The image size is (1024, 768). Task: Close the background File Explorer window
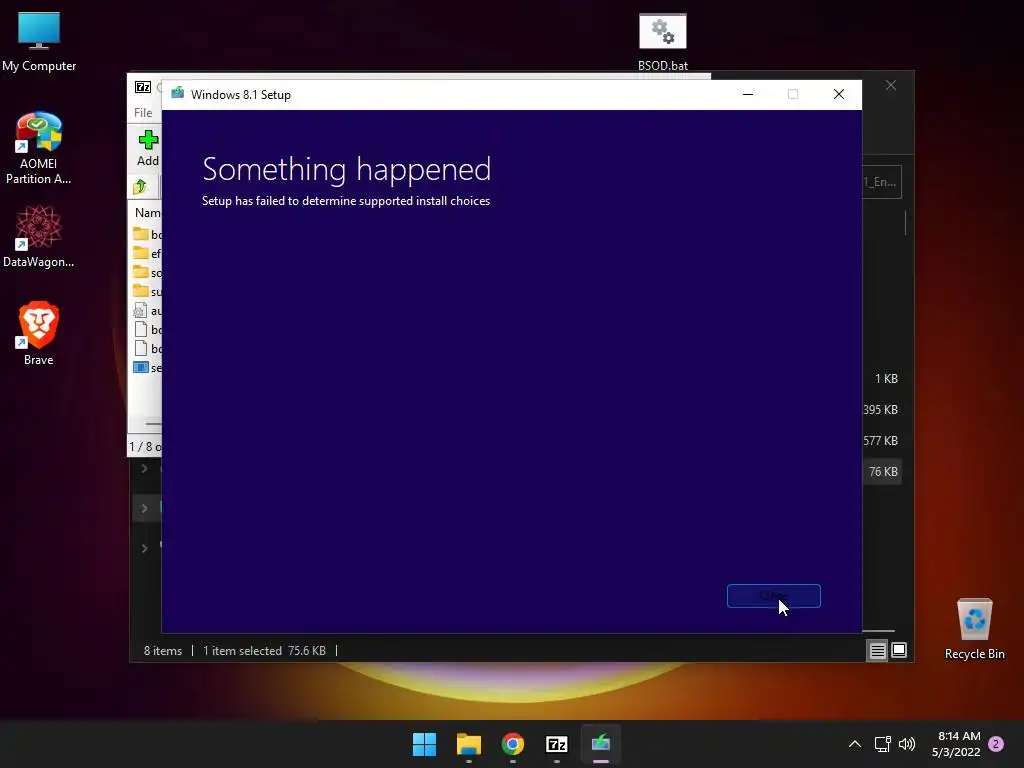891,86
